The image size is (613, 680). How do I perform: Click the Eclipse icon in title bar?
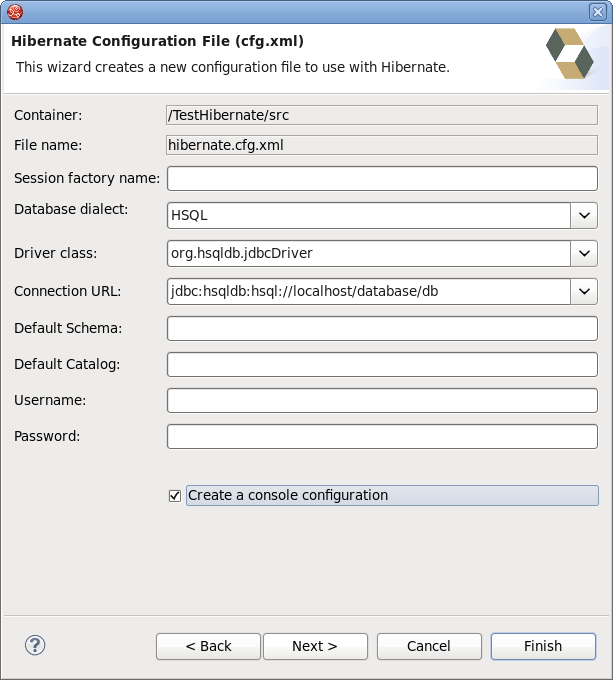coord(15,12)
